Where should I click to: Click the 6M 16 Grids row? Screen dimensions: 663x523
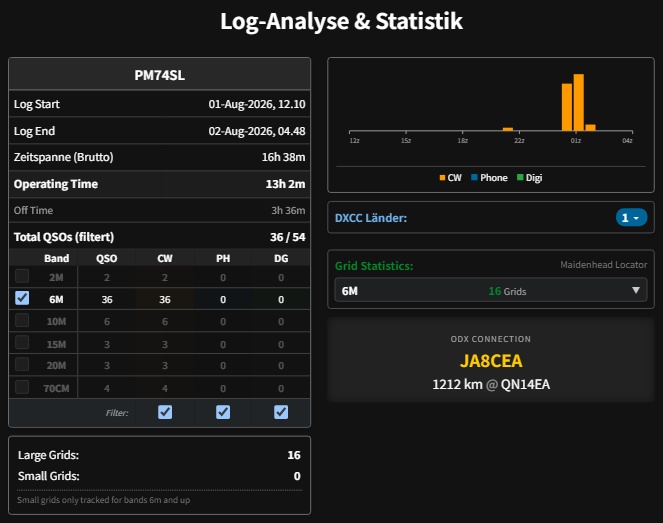(x=490, y=290)
